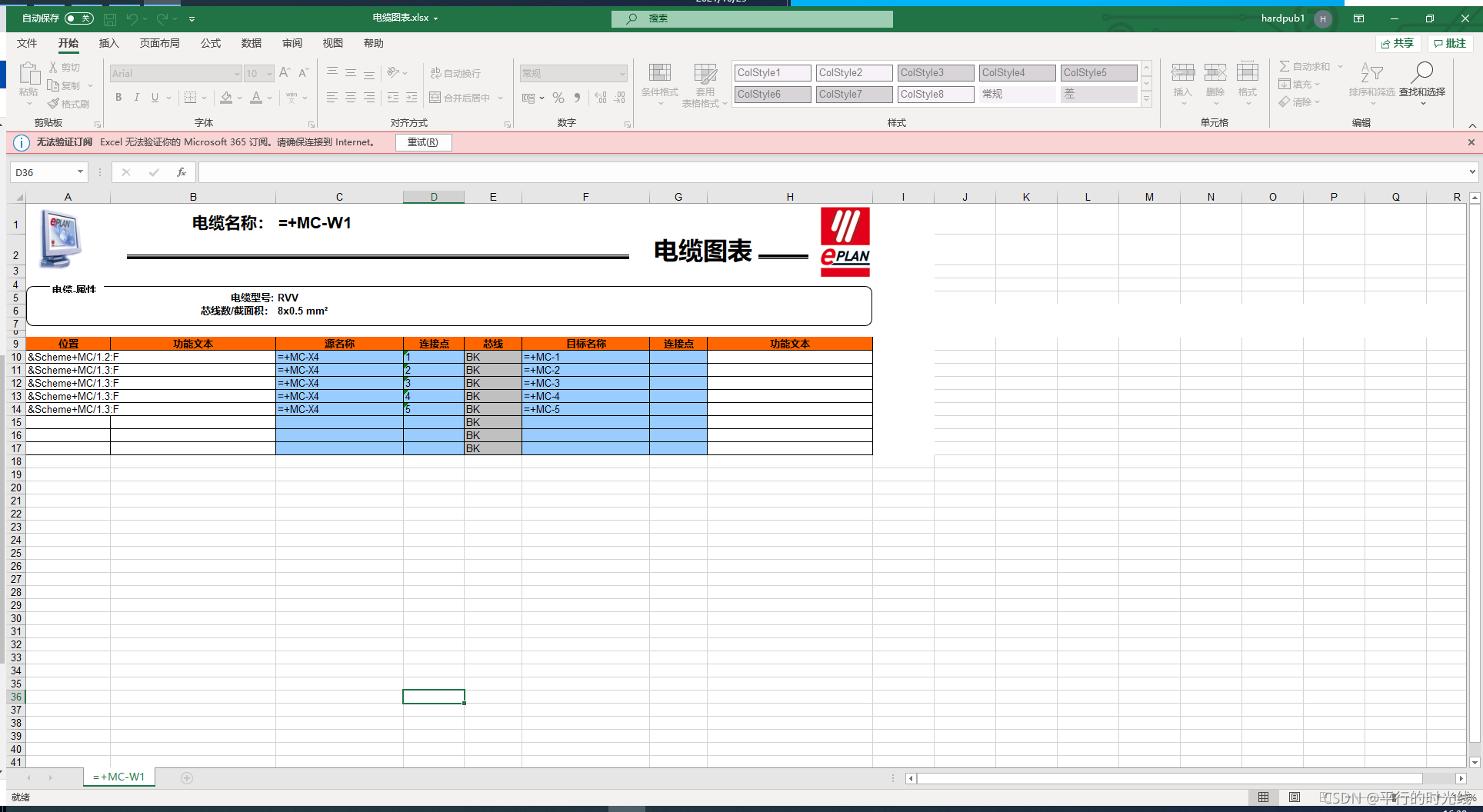Click the 自动求和 AutoSum icon
The width and height of the screenshot is (1483, 812).
(x=1285, y=67)
